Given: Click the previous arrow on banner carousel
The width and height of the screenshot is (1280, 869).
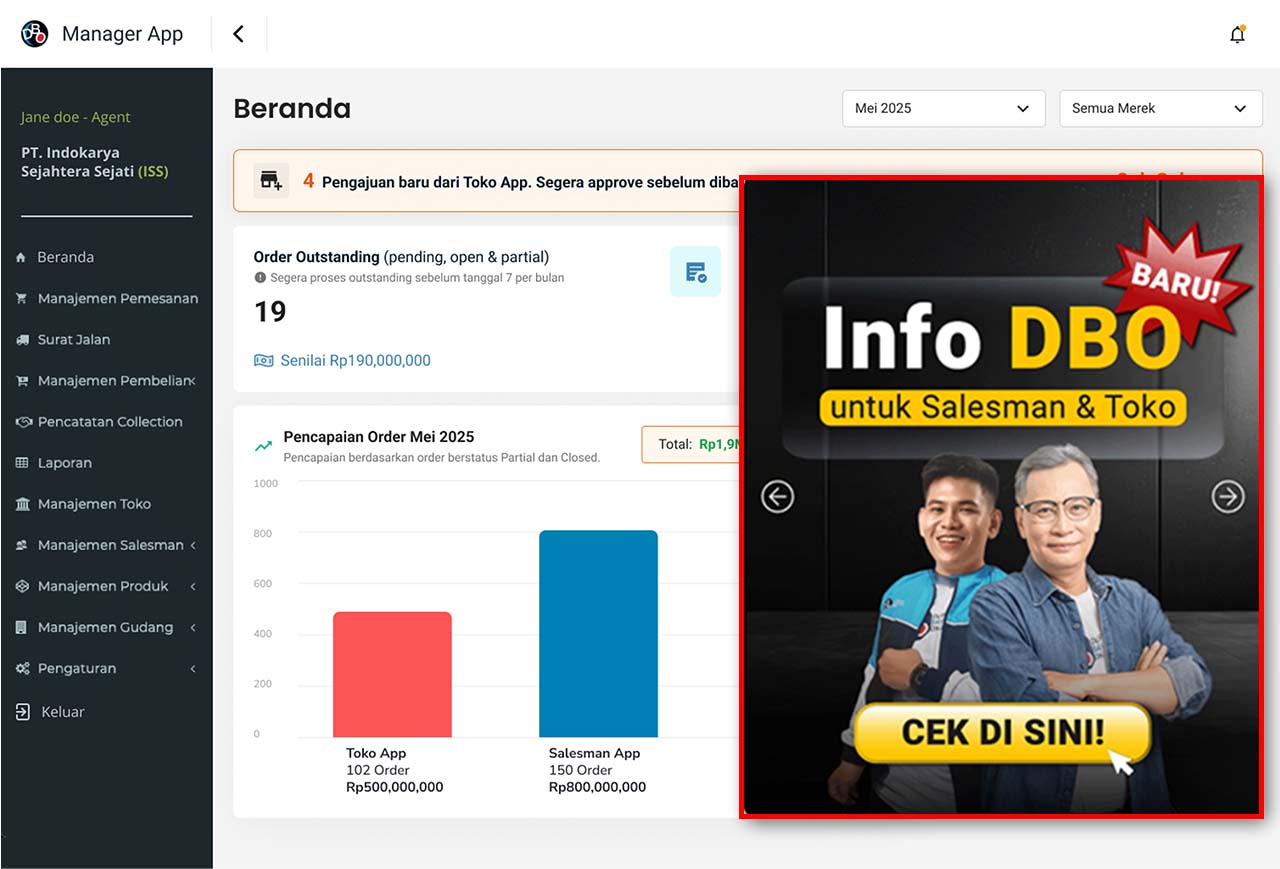Looking at the screenshot, I should (x=777, y=496).
